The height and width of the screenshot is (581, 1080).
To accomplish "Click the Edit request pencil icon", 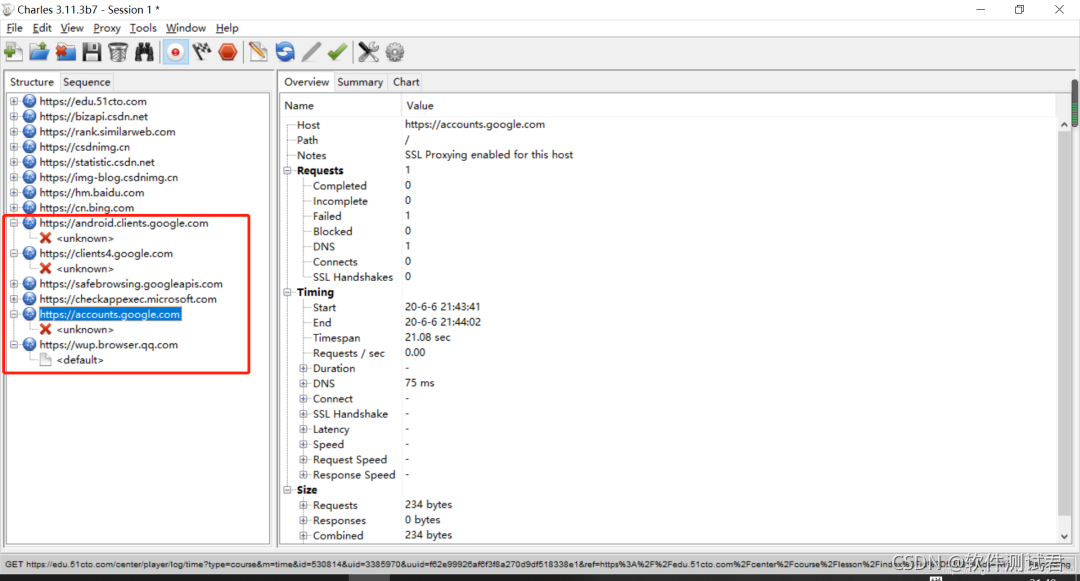I will 311,52.
